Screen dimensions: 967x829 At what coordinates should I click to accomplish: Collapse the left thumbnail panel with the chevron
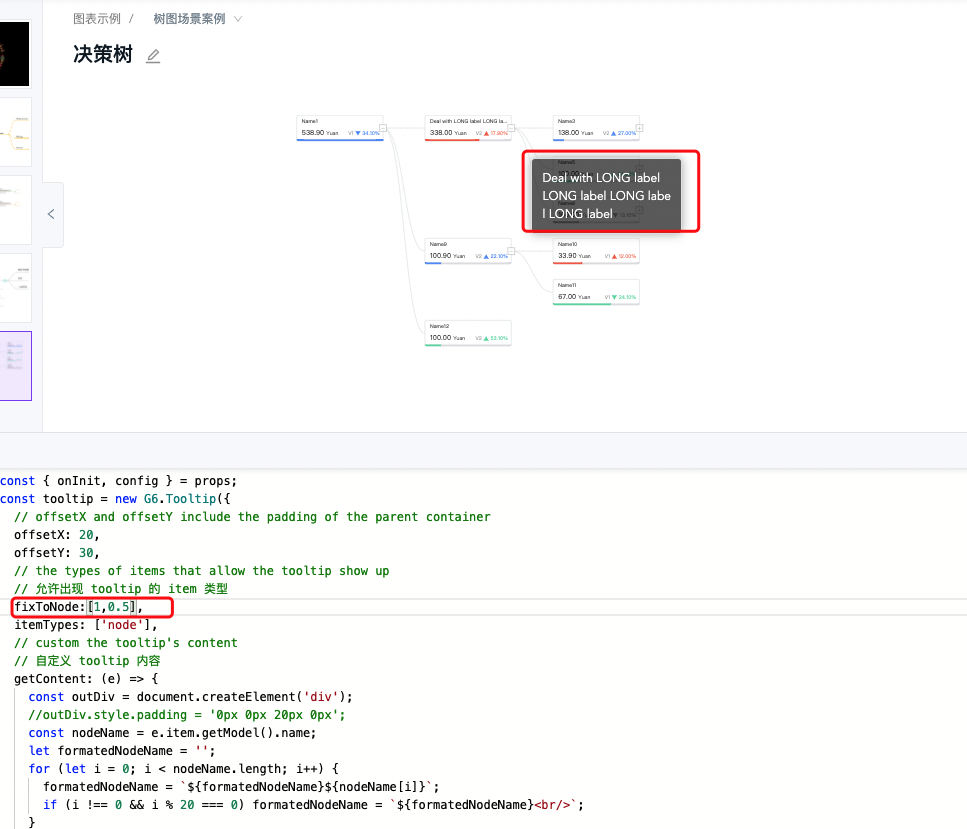tap(50, 213)
